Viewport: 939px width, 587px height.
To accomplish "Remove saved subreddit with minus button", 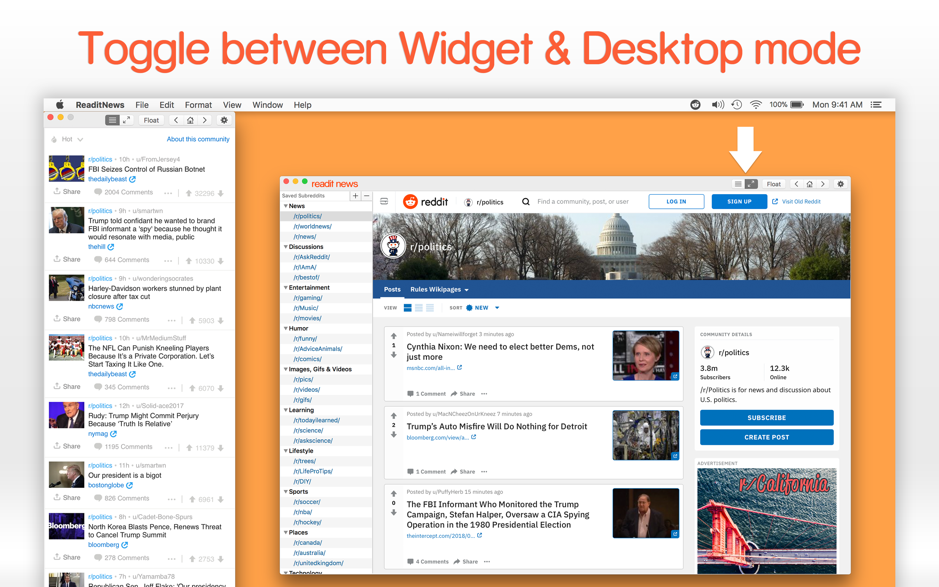I will [366, 196].
